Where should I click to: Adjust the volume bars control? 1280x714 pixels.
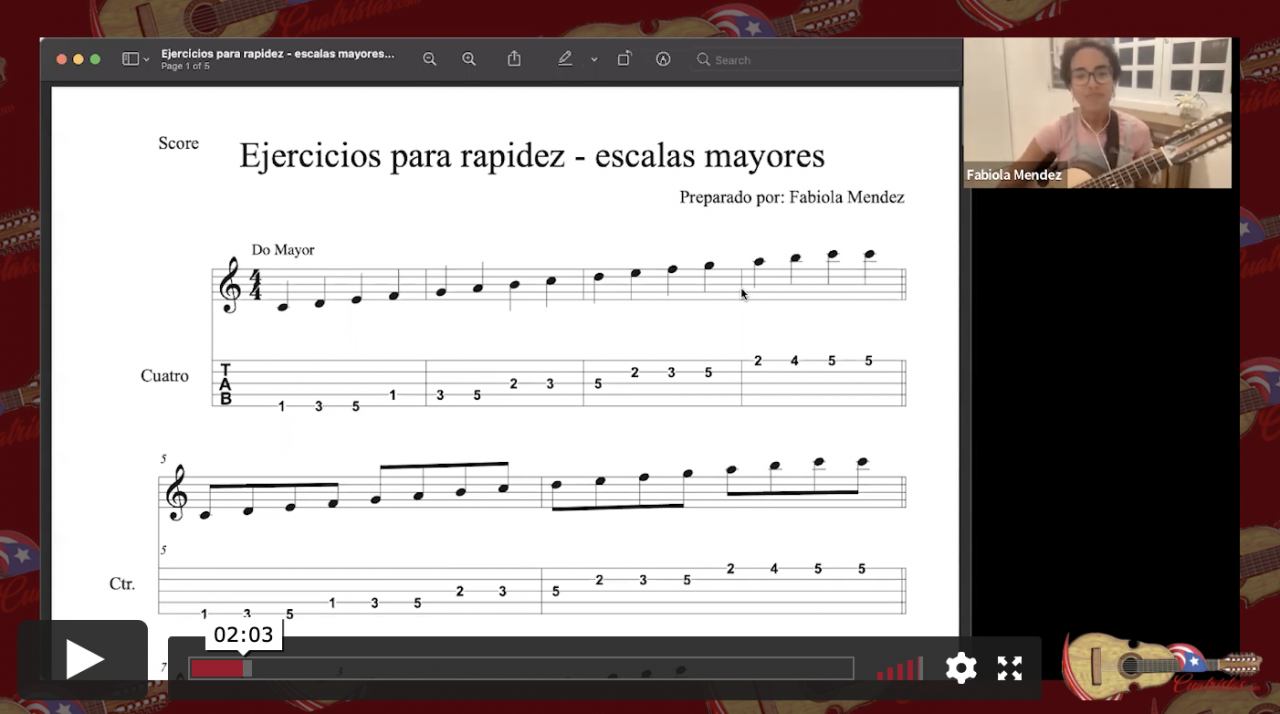click(x=899, y=669)
